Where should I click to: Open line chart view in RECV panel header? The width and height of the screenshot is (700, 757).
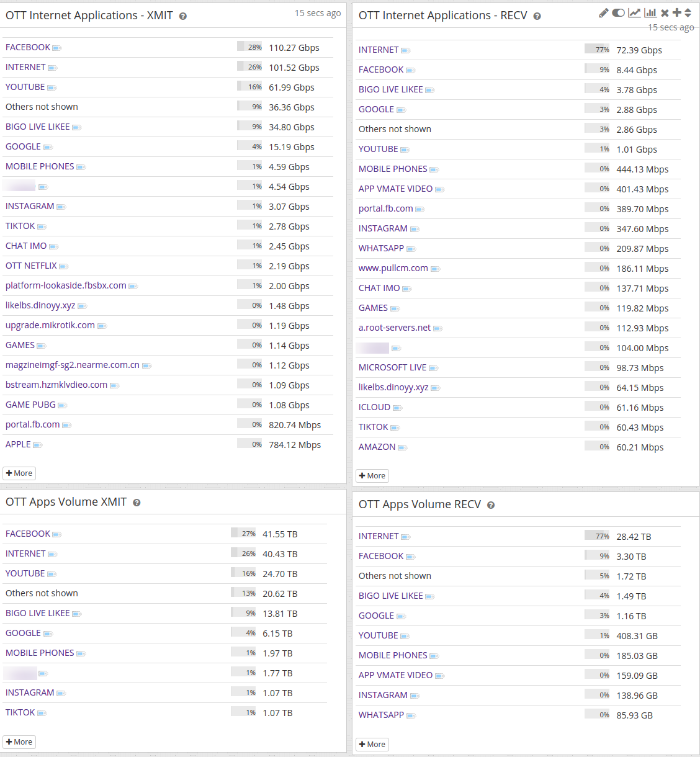pyautogui.click(x=634, y=13)
